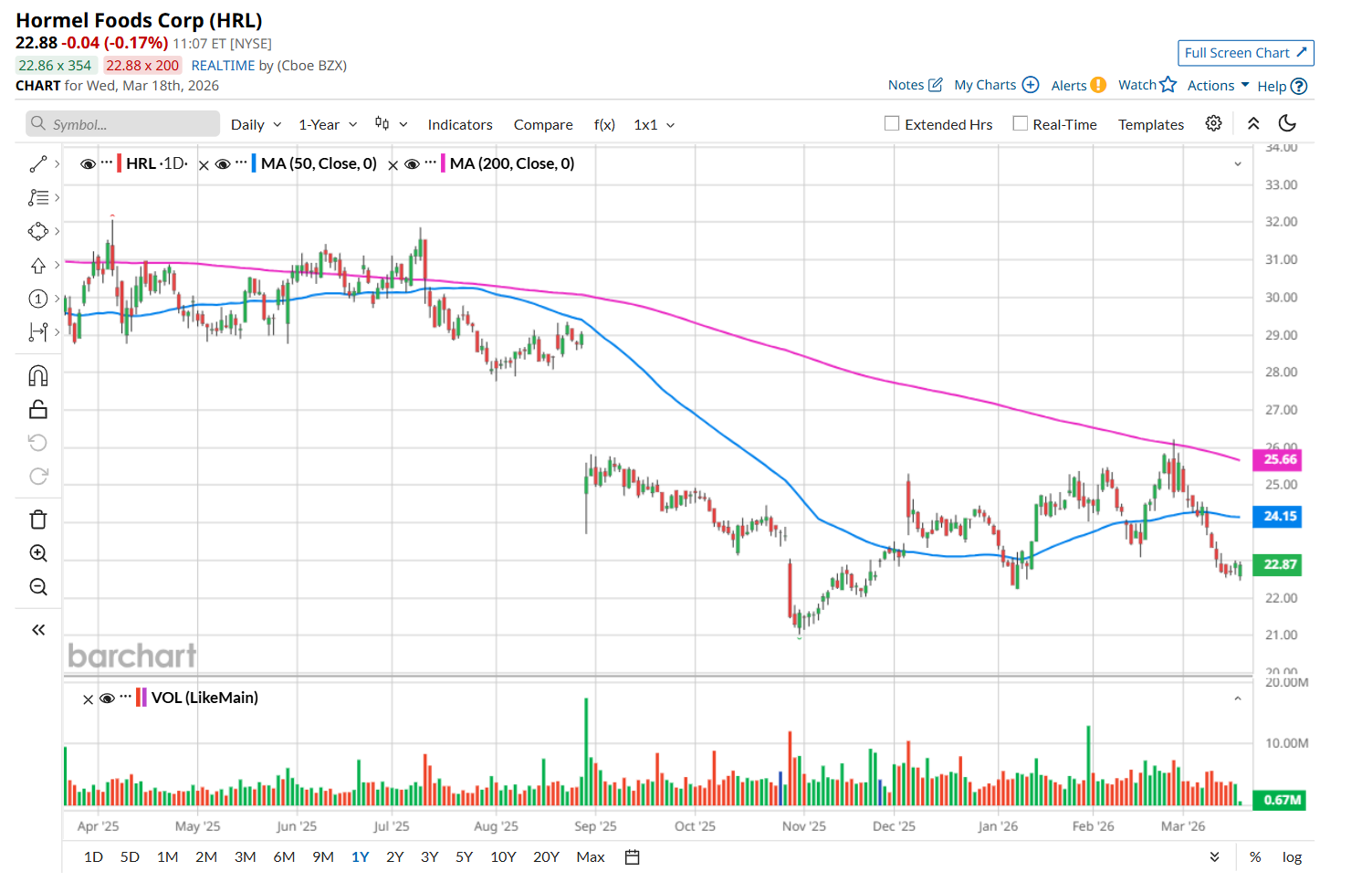Switch to dark mode moon icon
Screen dimensions: 1372x882
[x=1287, y=123]
